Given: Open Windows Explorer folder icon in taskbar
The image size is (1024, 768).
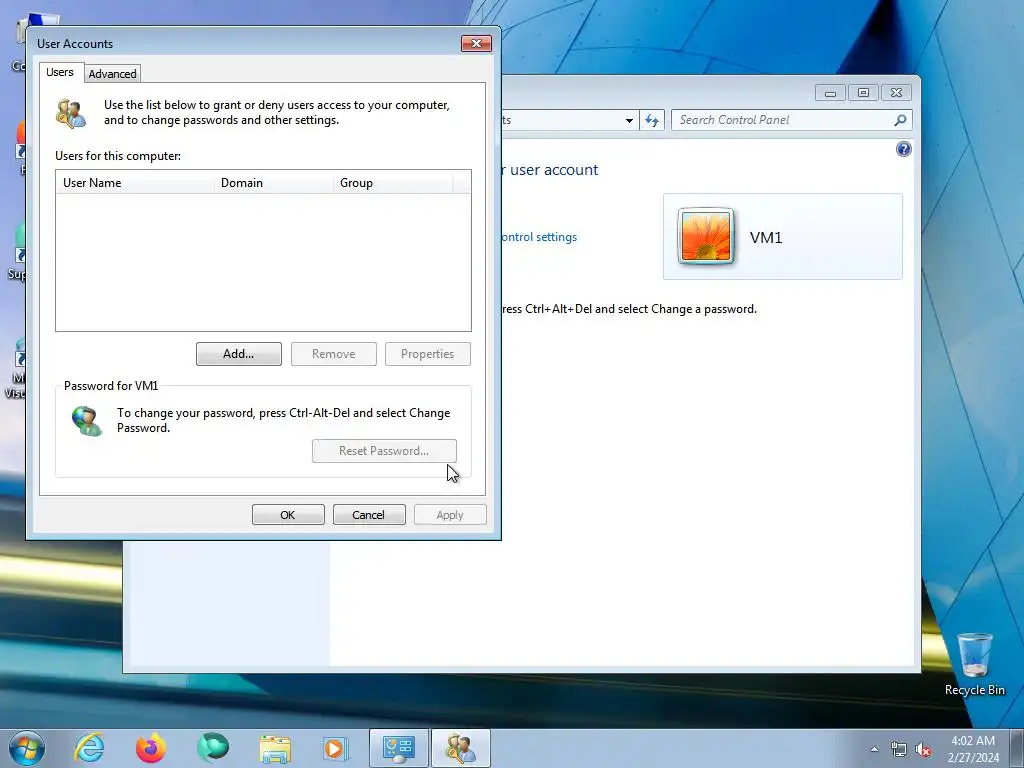Looking at the screenshot, I should click(275, 748).
